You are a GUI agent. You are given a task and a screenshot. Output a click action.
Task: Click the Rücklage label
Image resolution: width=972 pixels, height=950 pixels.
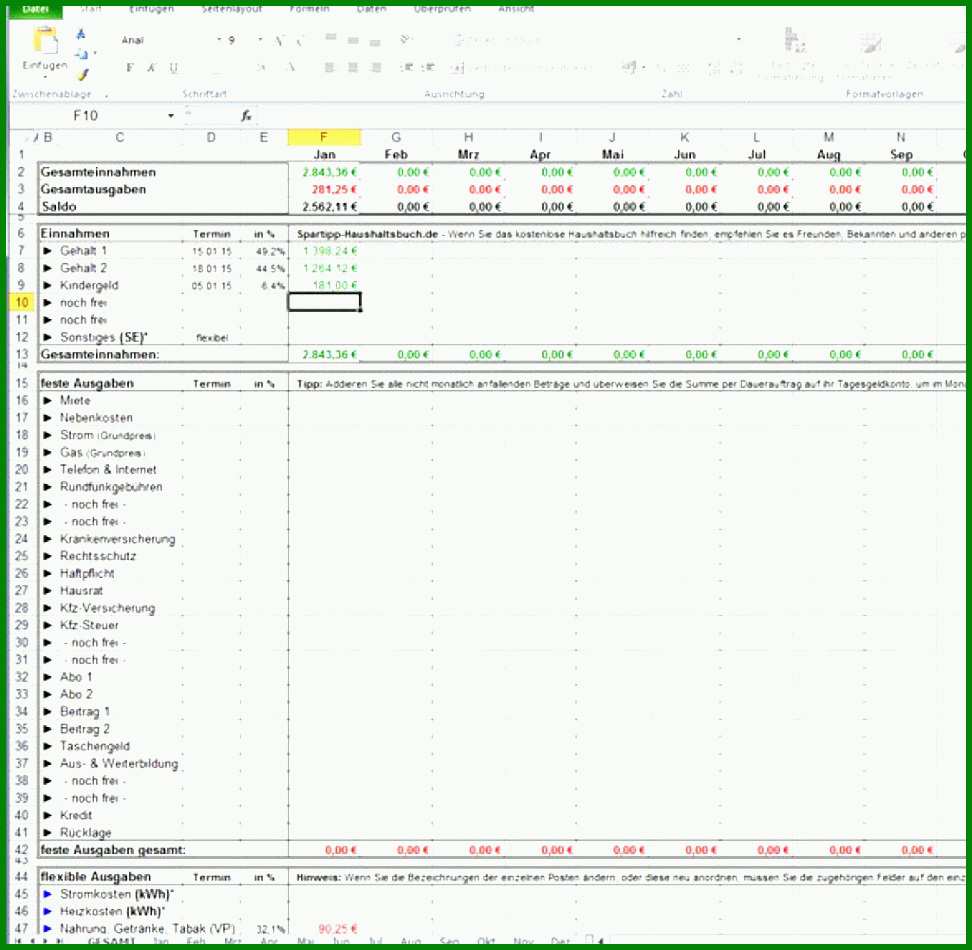[86, 833]
